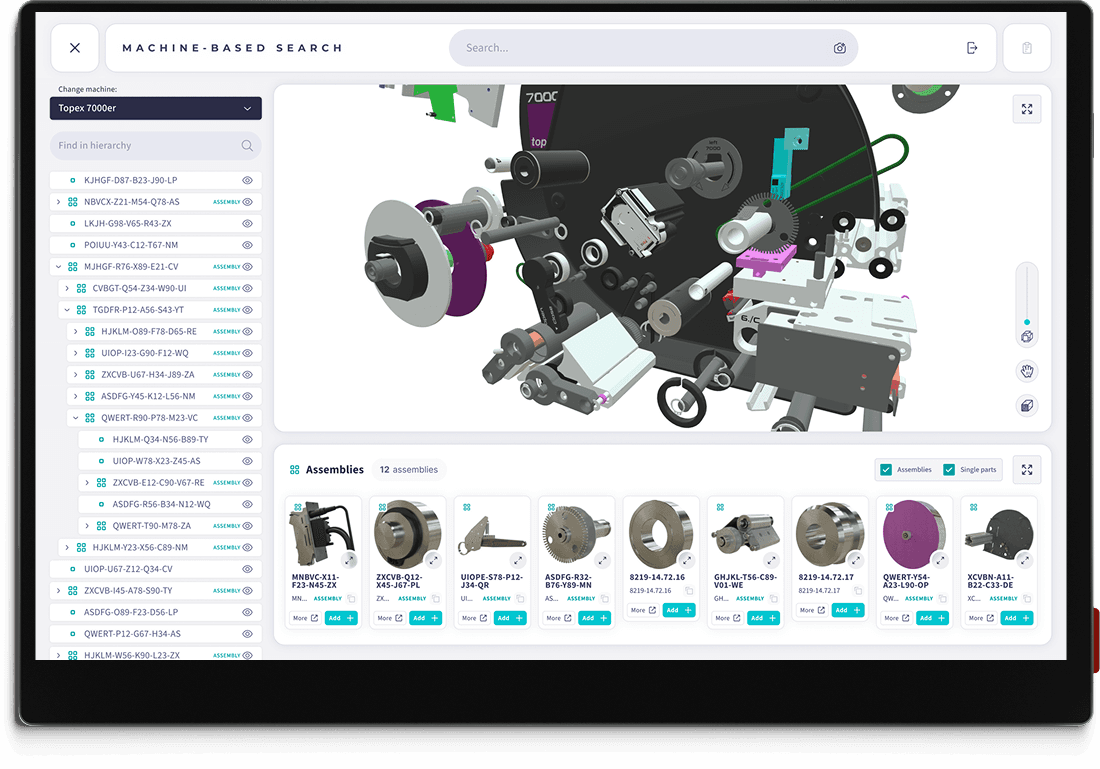Click search icon in Find in hierarchy

(247, 145)
